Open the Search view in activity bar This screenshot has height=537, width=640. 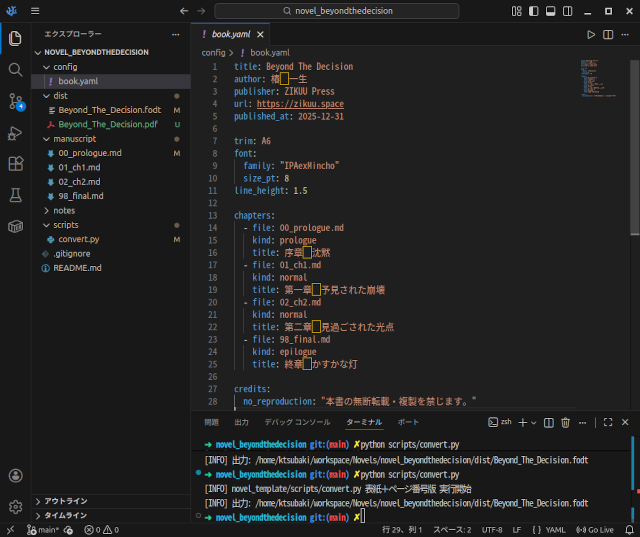(x=15, y=70)
